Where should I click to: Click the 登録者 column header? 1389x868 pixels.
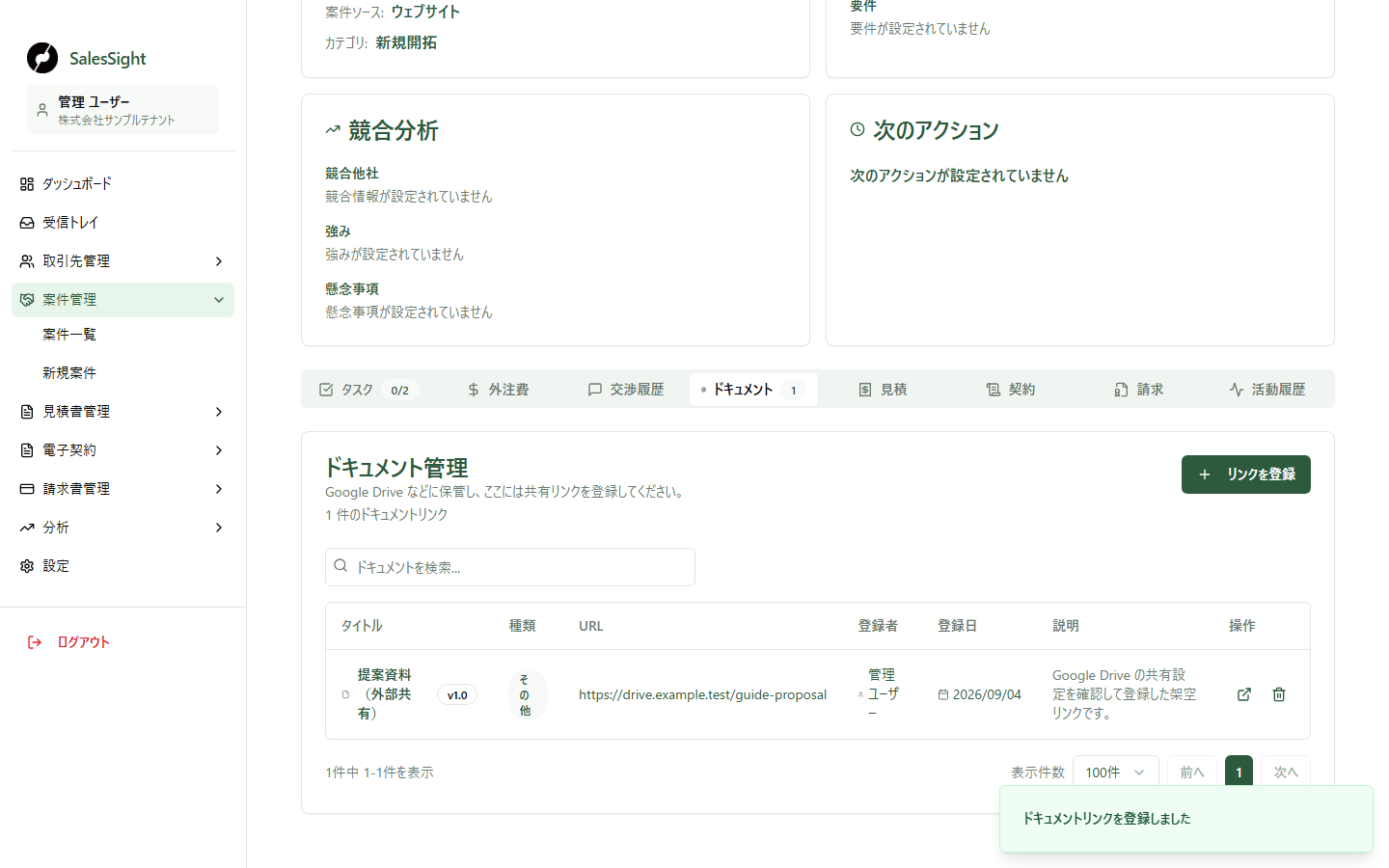(x=879, y=626)
